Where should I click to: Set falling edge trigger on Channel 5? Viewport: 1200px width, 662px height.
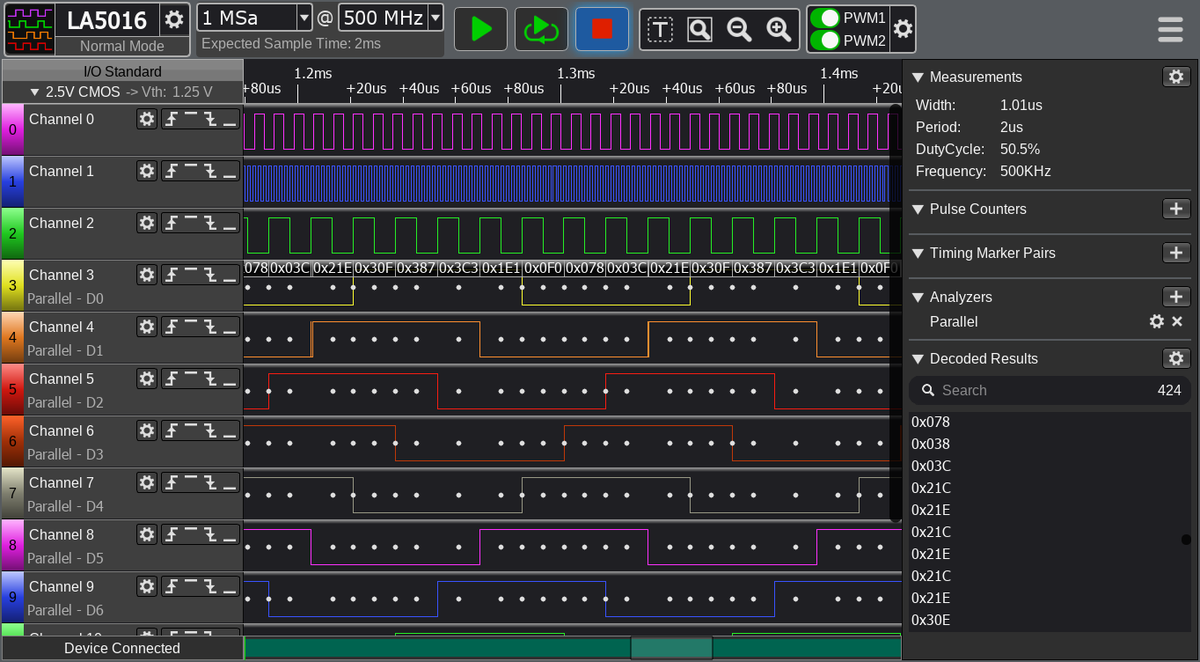pyautogui.click(x=210, y=379)
